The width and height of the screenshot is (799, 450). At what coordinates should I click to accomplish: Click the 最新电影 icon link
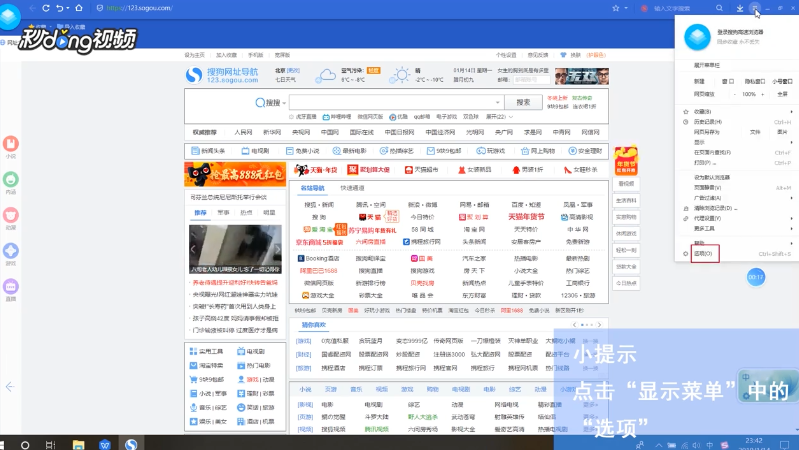click(350, 151)
